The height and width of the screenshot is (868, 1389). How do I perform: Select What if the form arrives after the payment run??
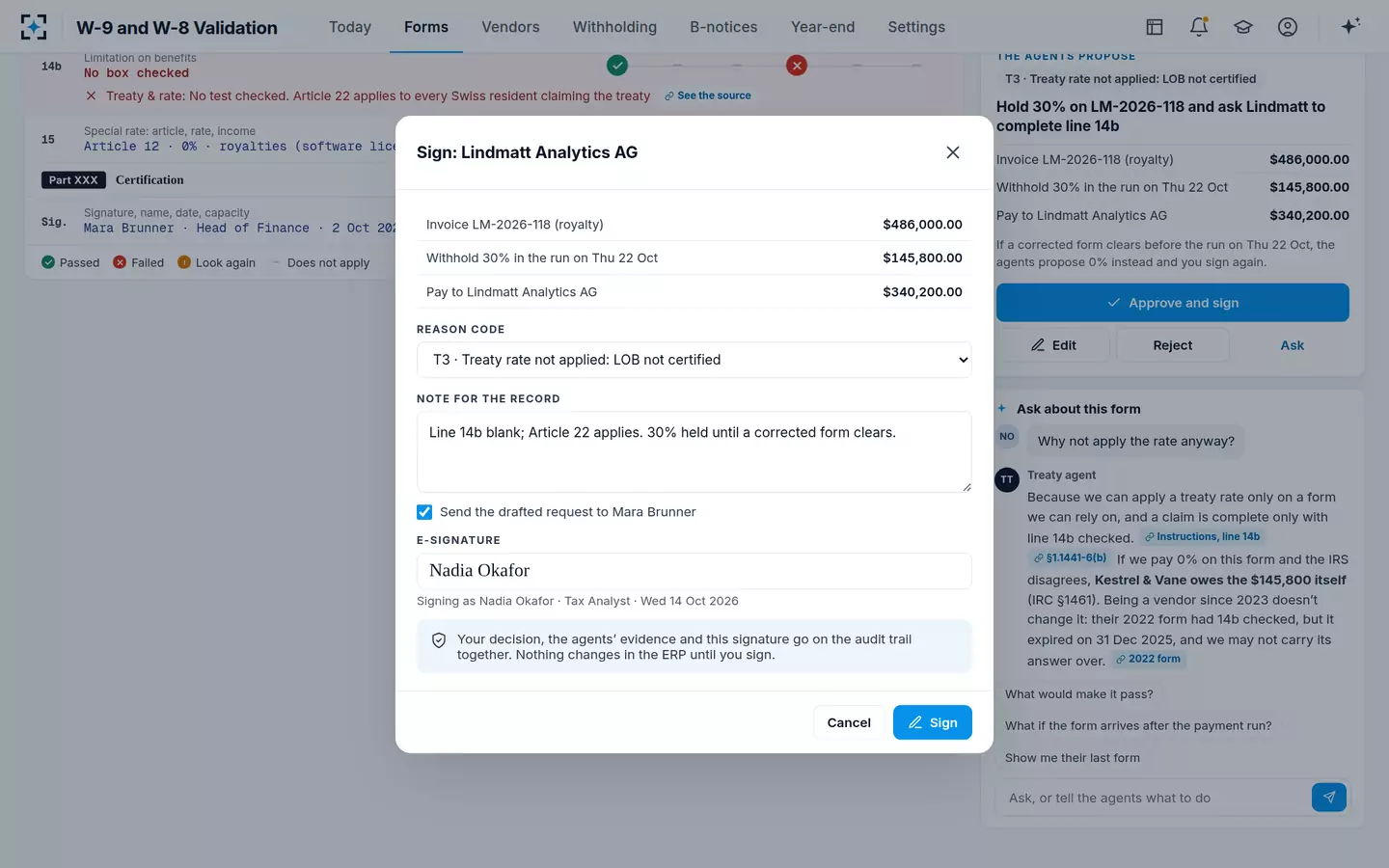[x=1138, y=726]
